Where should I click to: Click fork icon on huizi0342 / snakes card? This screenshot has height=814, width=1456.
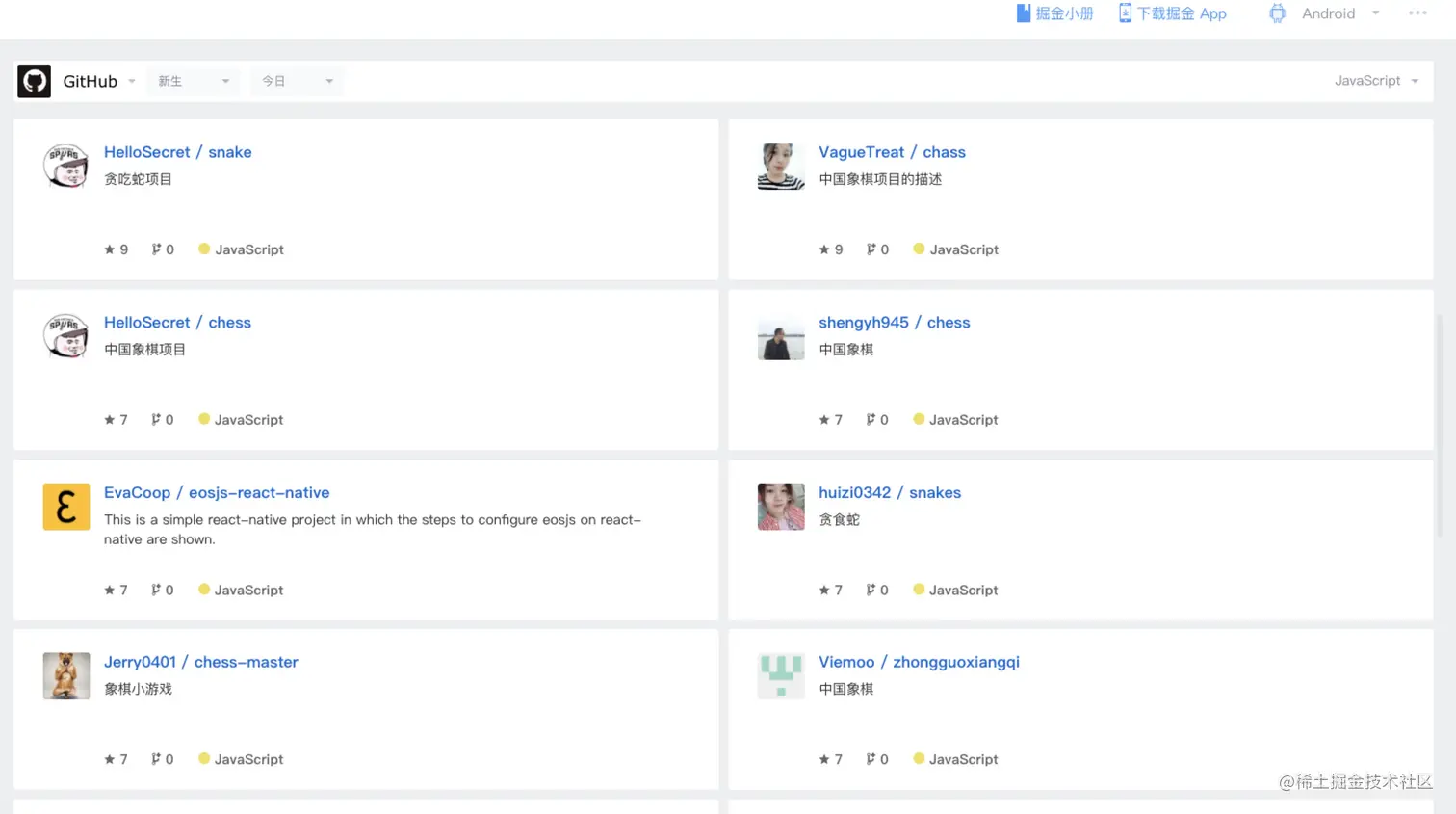click(x=871, y=590)
